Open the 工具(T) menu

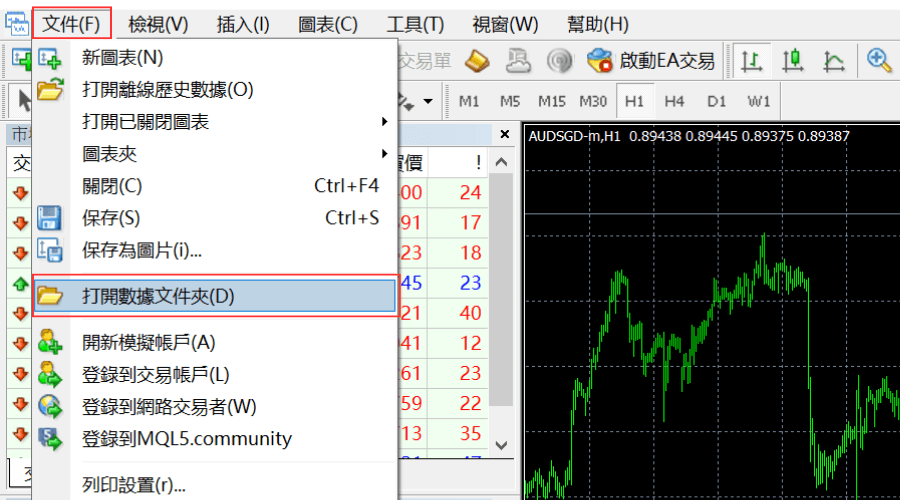point(415,24)
